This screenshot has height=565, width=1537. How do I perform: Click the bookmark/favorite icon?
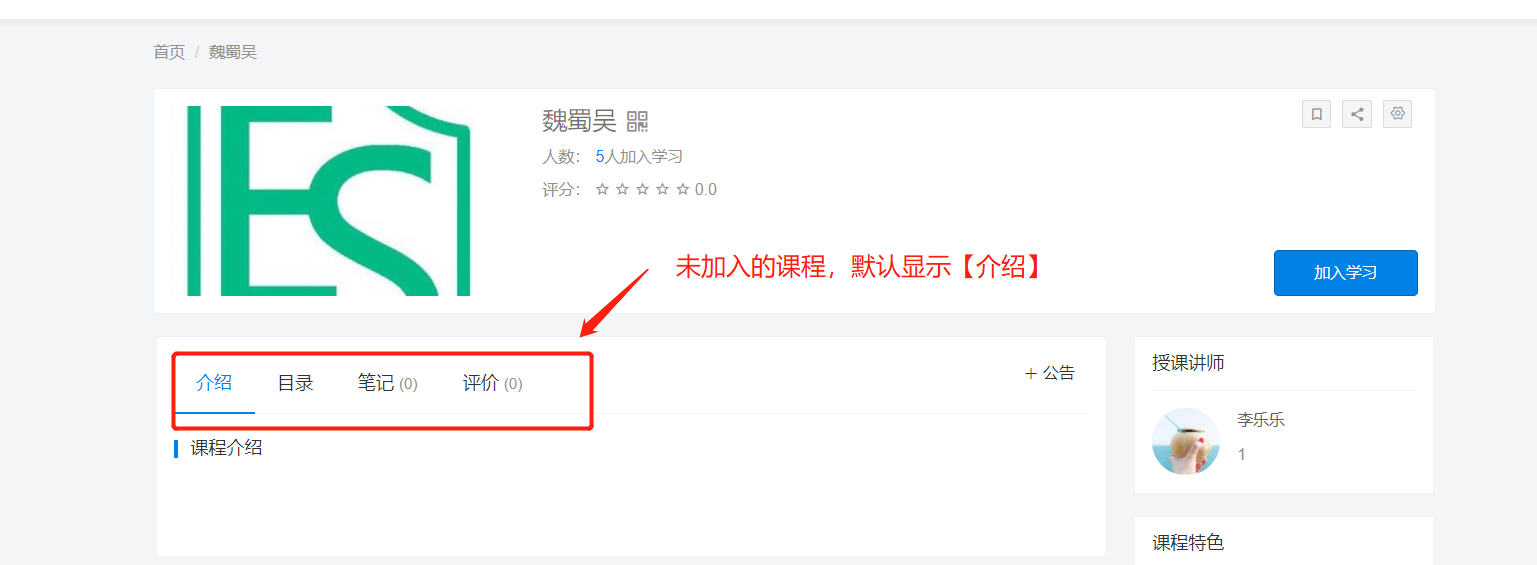1316,114
